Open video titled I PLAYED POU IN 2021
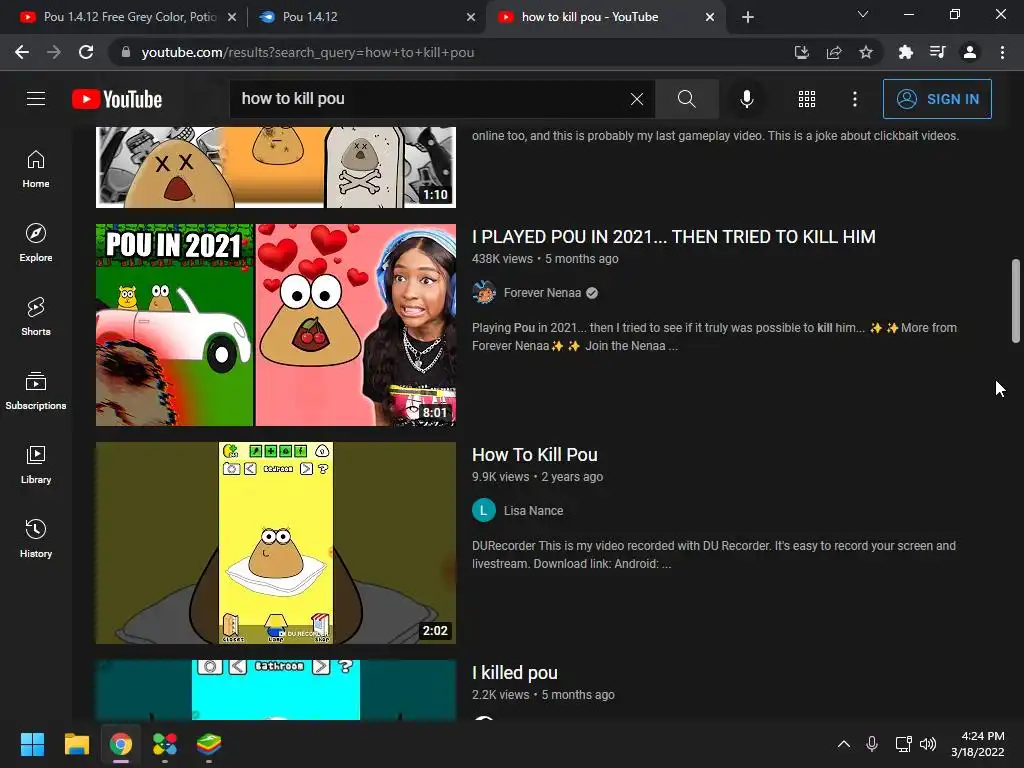The image size is (1024, 768). click(673, 237)
